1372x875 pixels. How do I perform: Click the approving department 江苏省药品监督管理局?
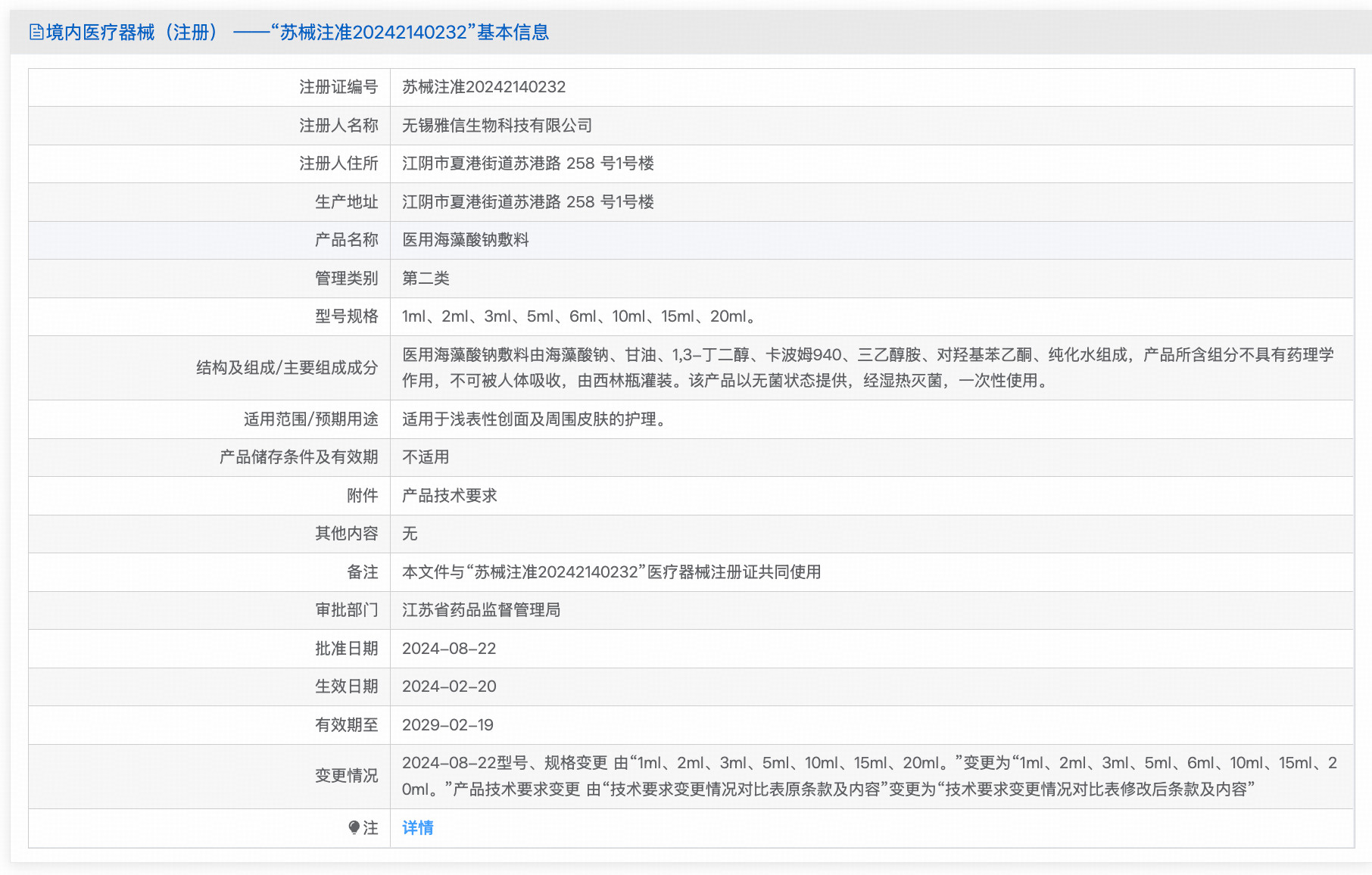point(481,610)
